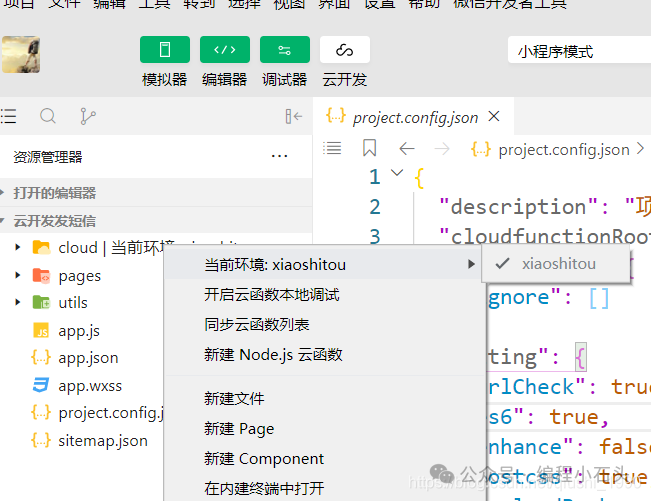Select the utils folder icon

[x=41, y=302]
